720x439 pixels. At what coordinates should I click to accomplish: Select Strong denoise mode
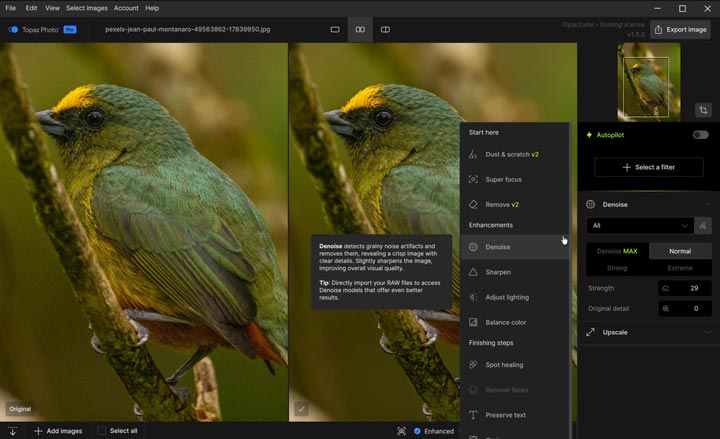pyautogui.click(x=617, y=268)
